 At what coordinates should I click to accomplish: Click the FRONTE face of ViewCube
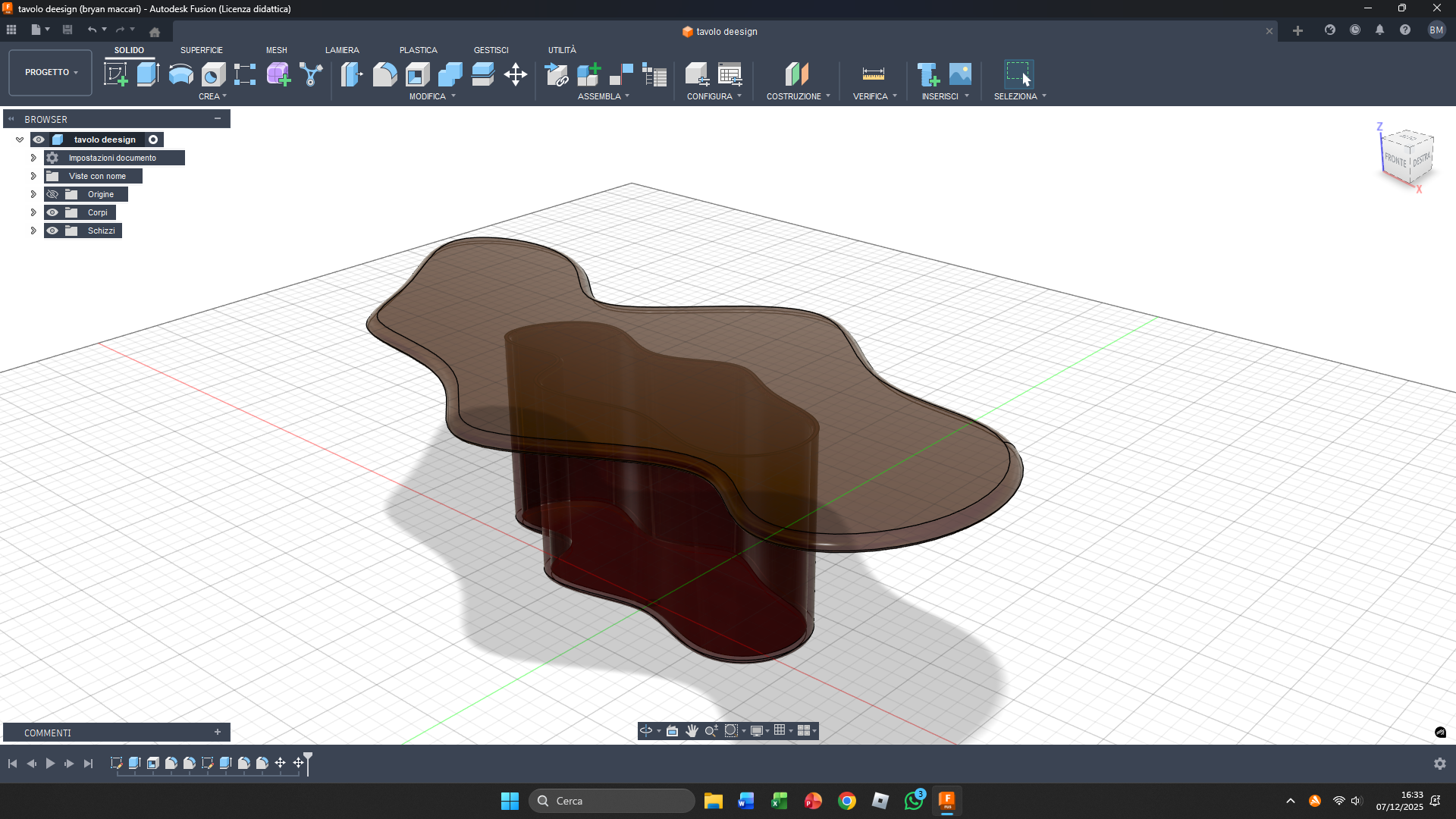pyautogui.click(x=1395, y=160)
